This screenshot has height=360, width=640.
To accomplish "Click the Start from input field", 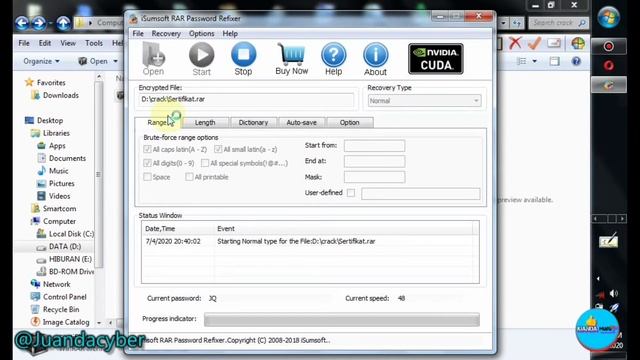I will pyautogui.click(x=374, y=145).
